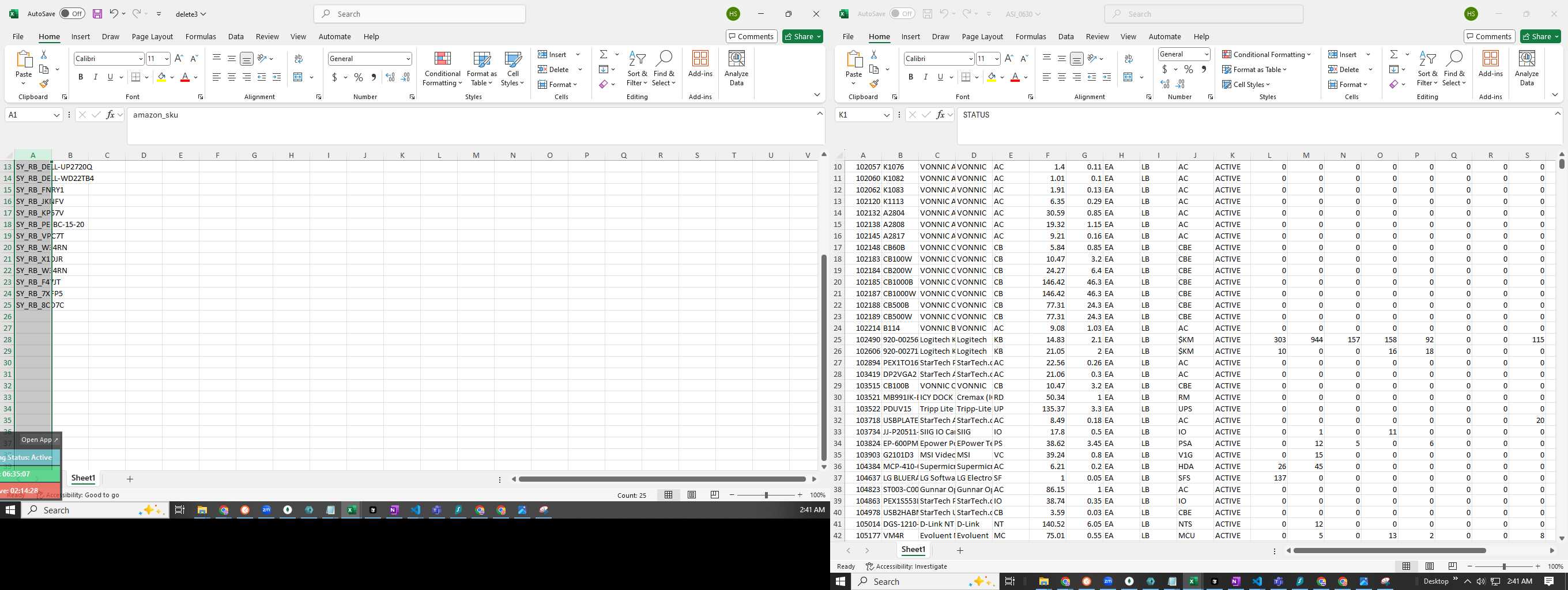This screenshot has width=1568, height=590.
Task: Click Fill Color swatch in delete3 window
Action: (x=161, y=77)
